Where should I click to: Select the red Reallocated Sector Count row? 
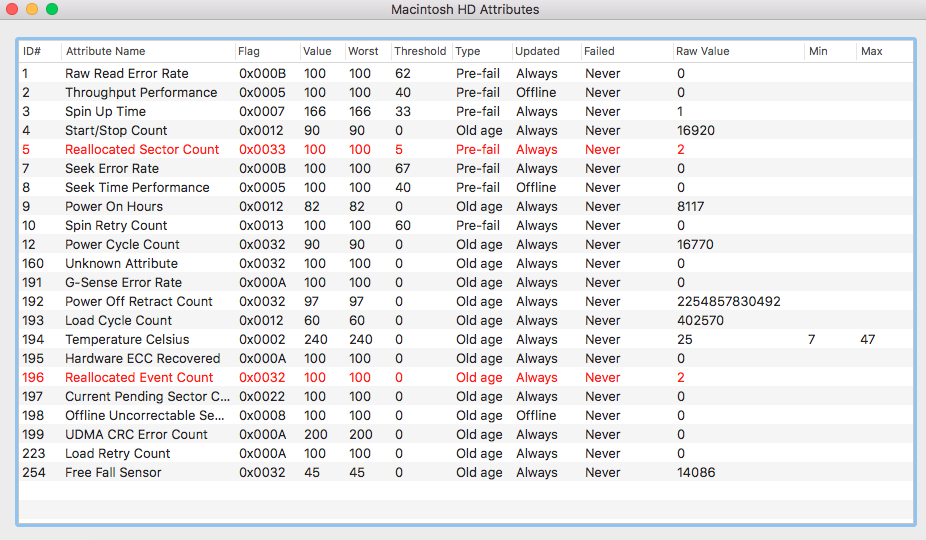coord(467,149)
